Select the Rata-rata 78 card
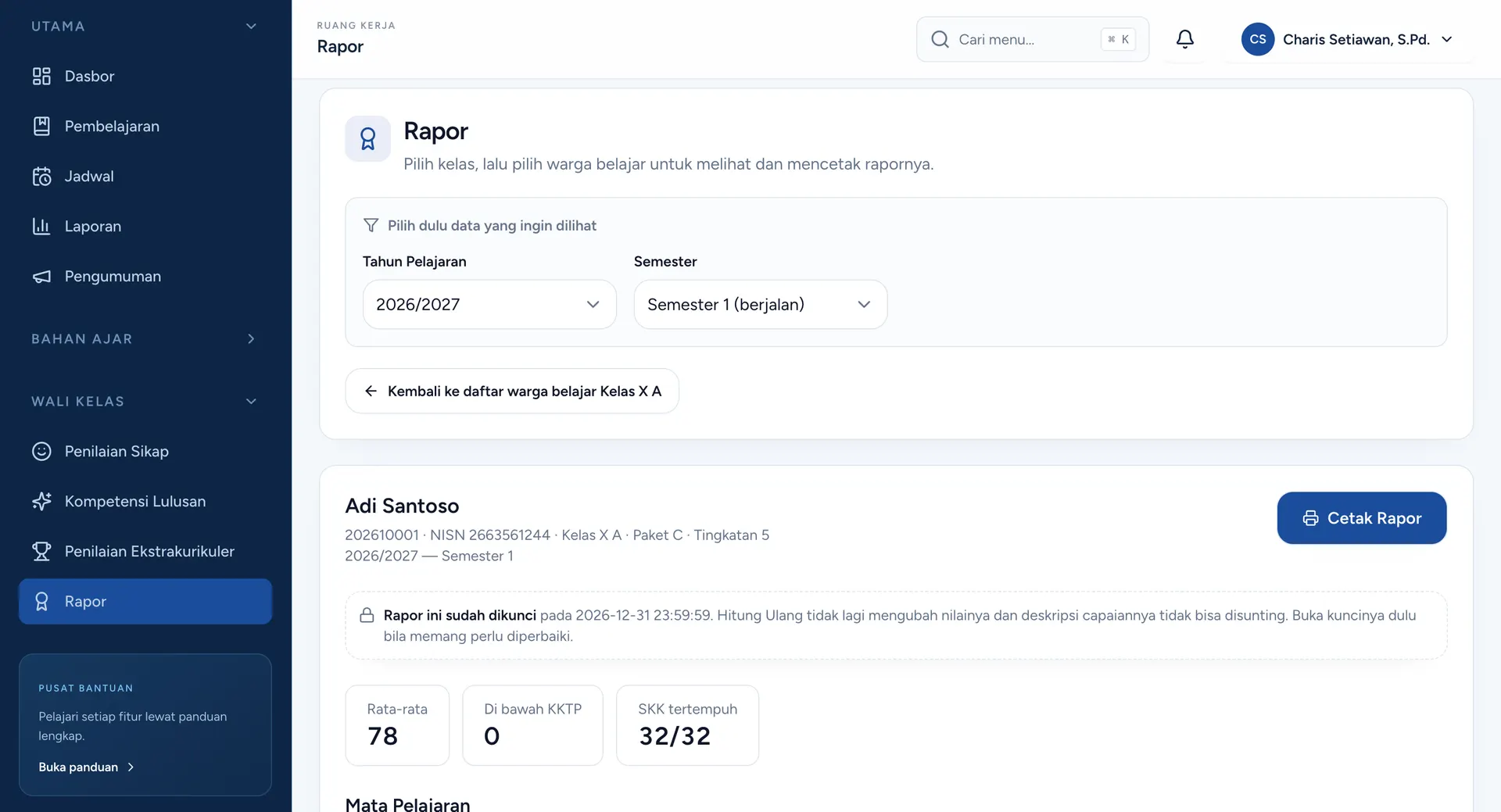 [397, 725]
